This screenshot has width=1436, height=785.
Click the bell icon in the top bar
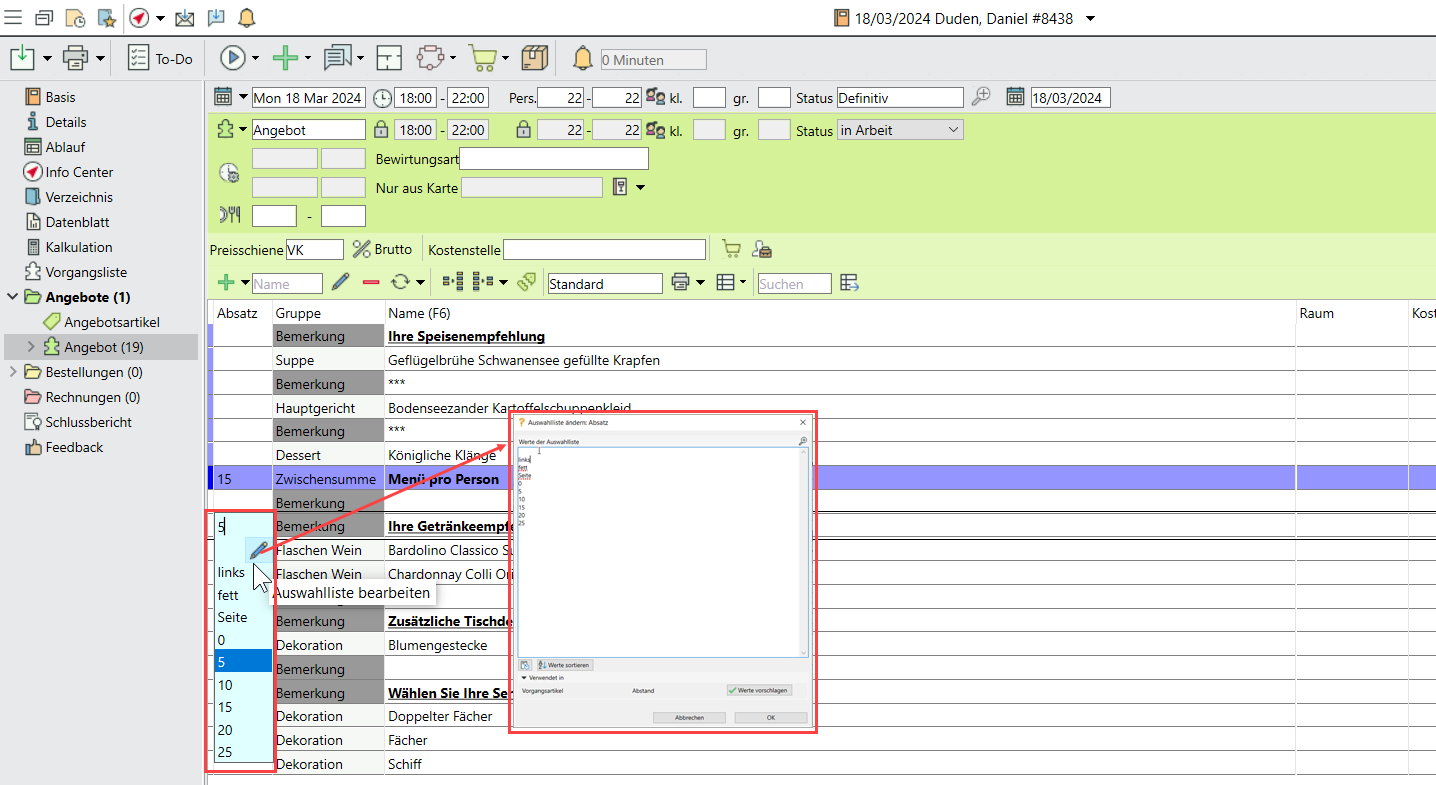click(246, 18)
